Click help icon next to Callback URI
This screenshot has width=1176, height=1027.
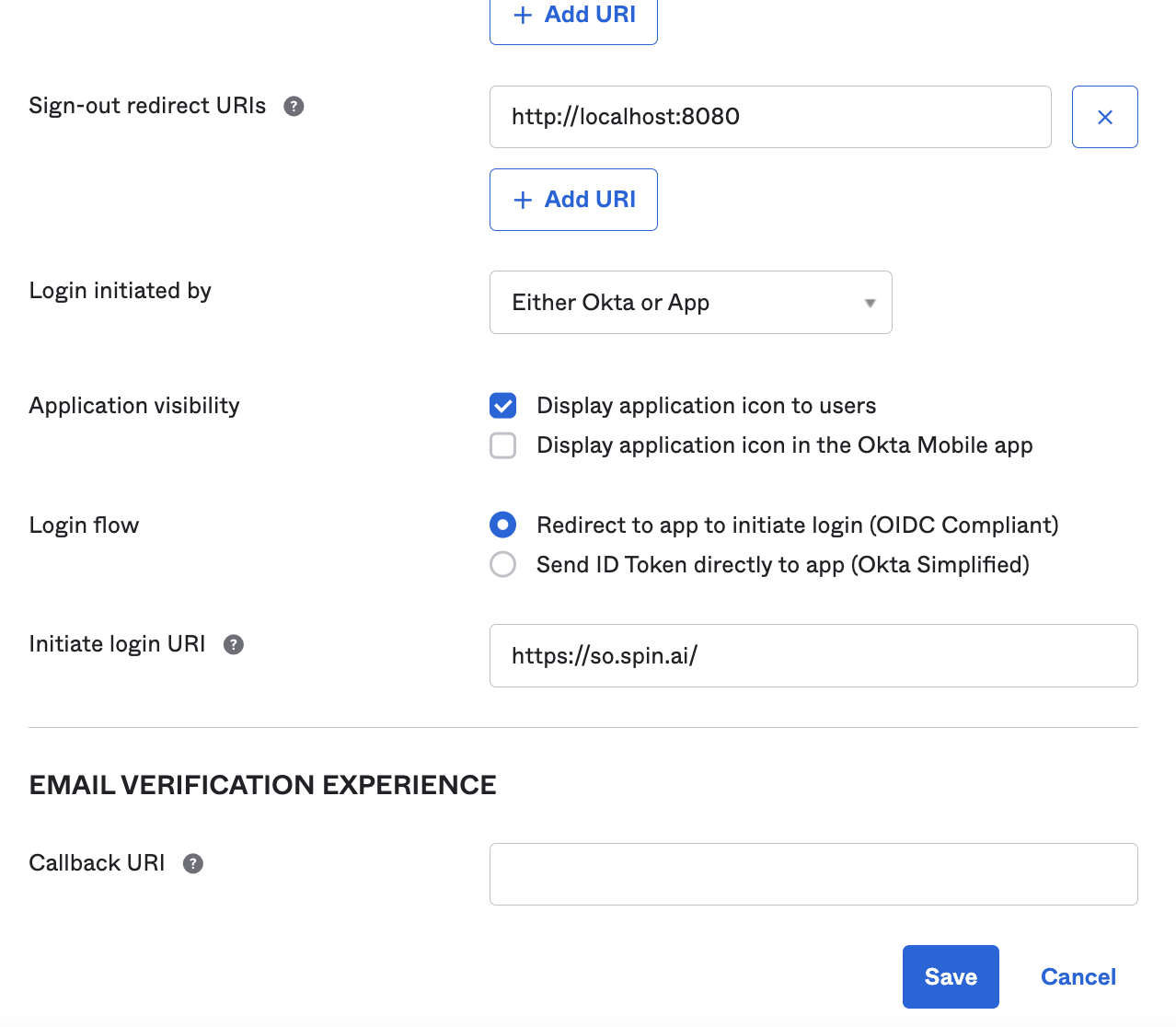click(x=193, y=864)
